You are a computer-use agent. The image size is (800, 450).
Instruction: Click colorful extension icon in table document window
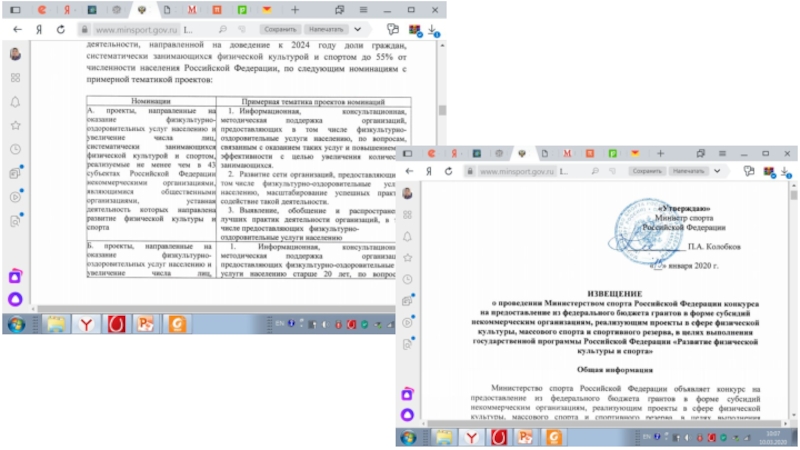pos(415,30)
